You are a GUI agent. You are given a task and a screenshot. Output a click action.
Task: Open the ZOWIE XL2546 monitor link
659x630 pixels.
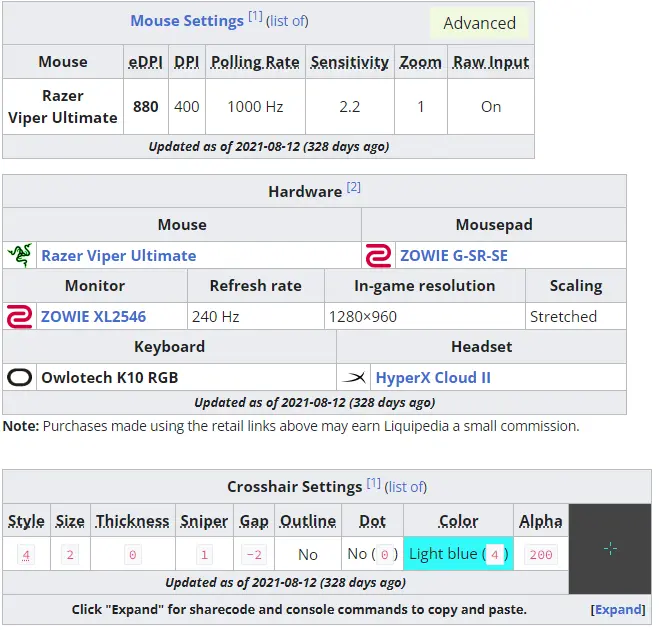[93, 316]
